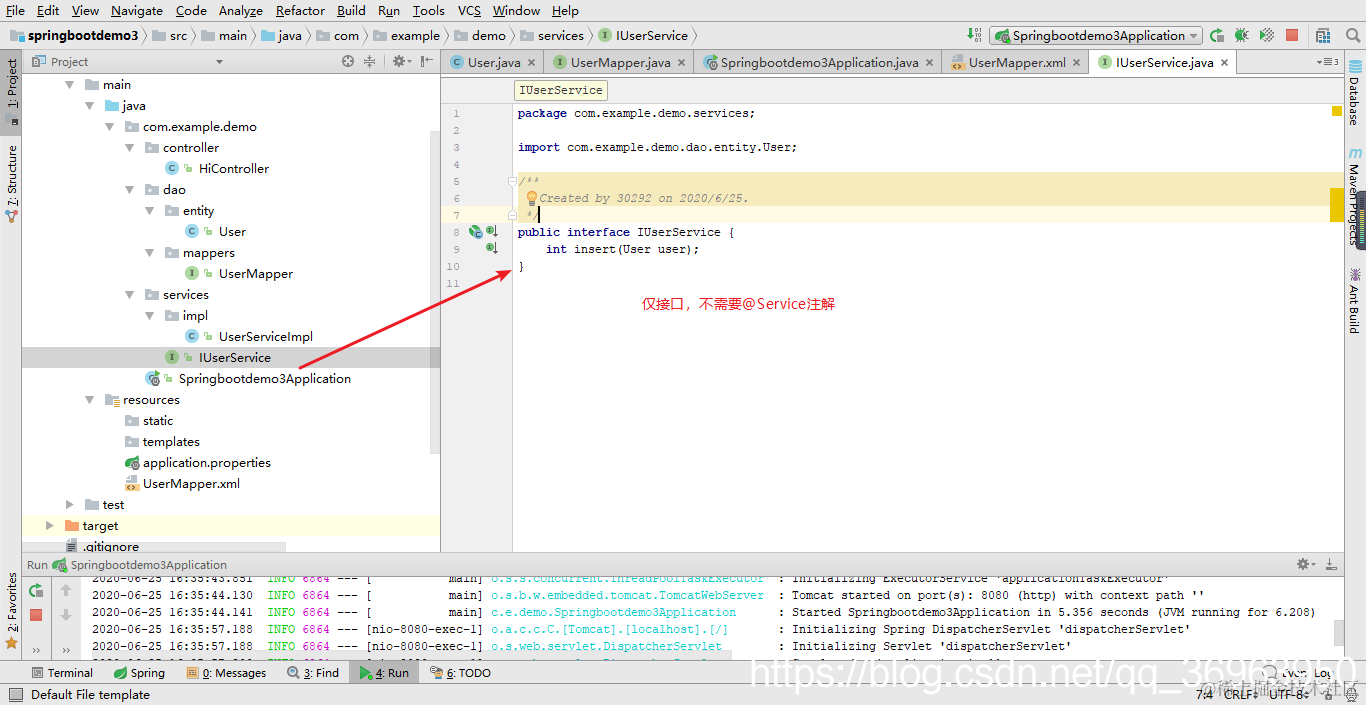This screenshot has width=1366, height=705.
Task: Open the 6: TODO tool window
Action: tap(461, 673)
